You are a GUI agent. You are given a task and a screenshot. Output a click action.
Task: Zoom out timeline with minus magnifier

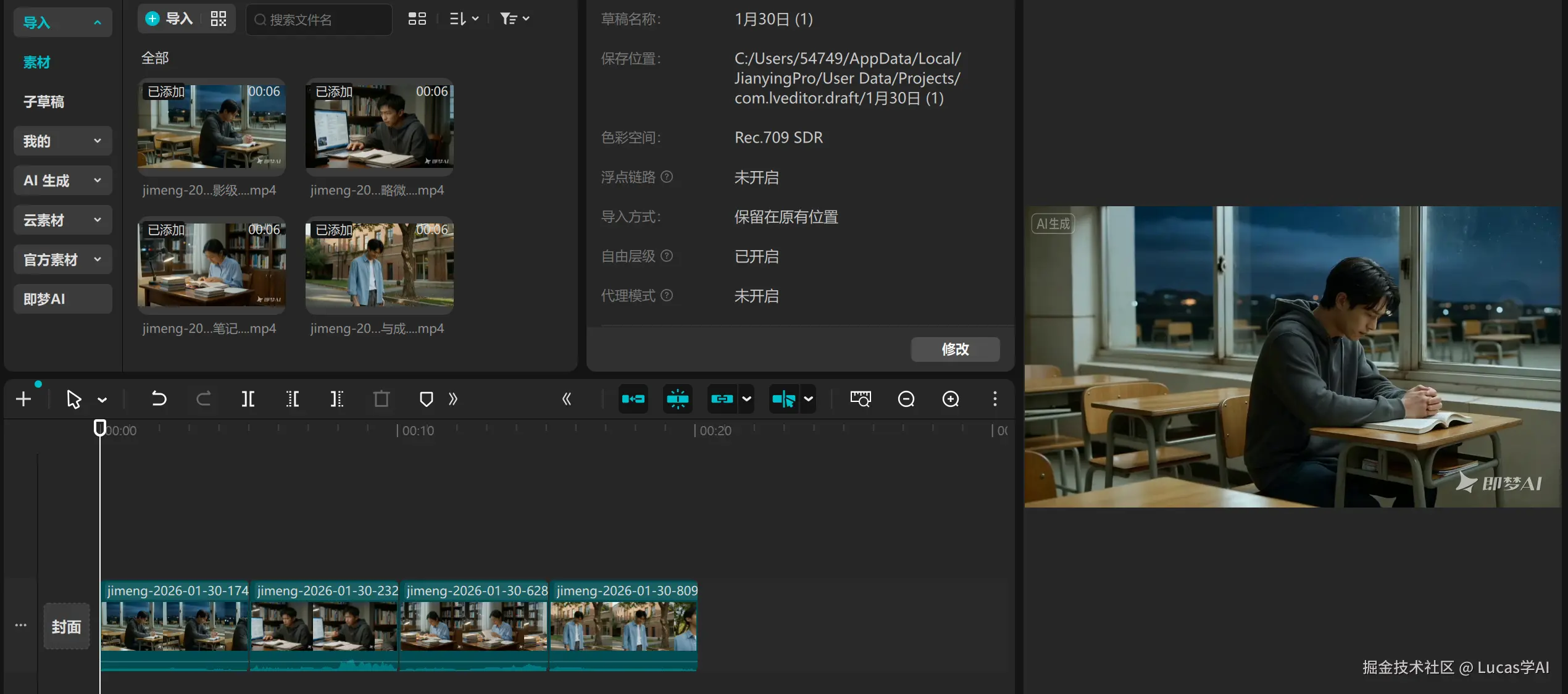(x=906, y=399)
